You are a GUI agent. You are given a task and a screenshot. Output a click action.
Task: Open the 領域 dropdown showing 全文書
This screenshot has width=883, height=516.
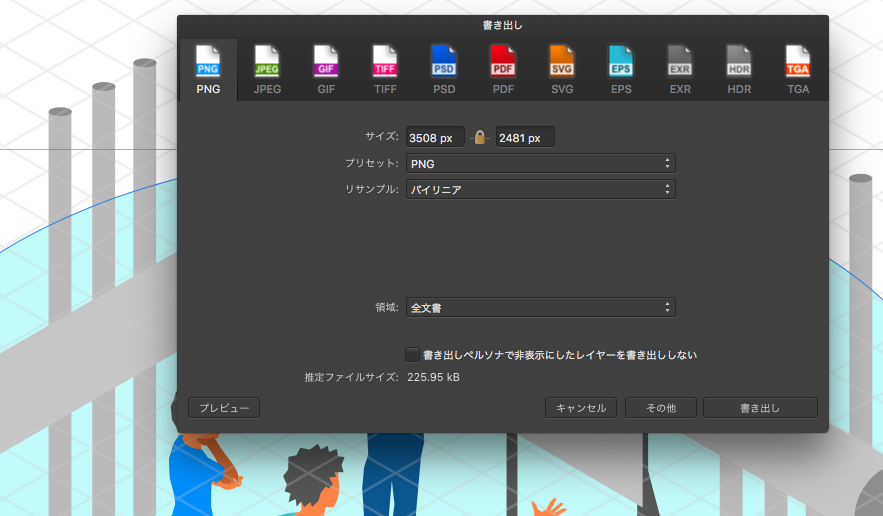click(541, 308)
